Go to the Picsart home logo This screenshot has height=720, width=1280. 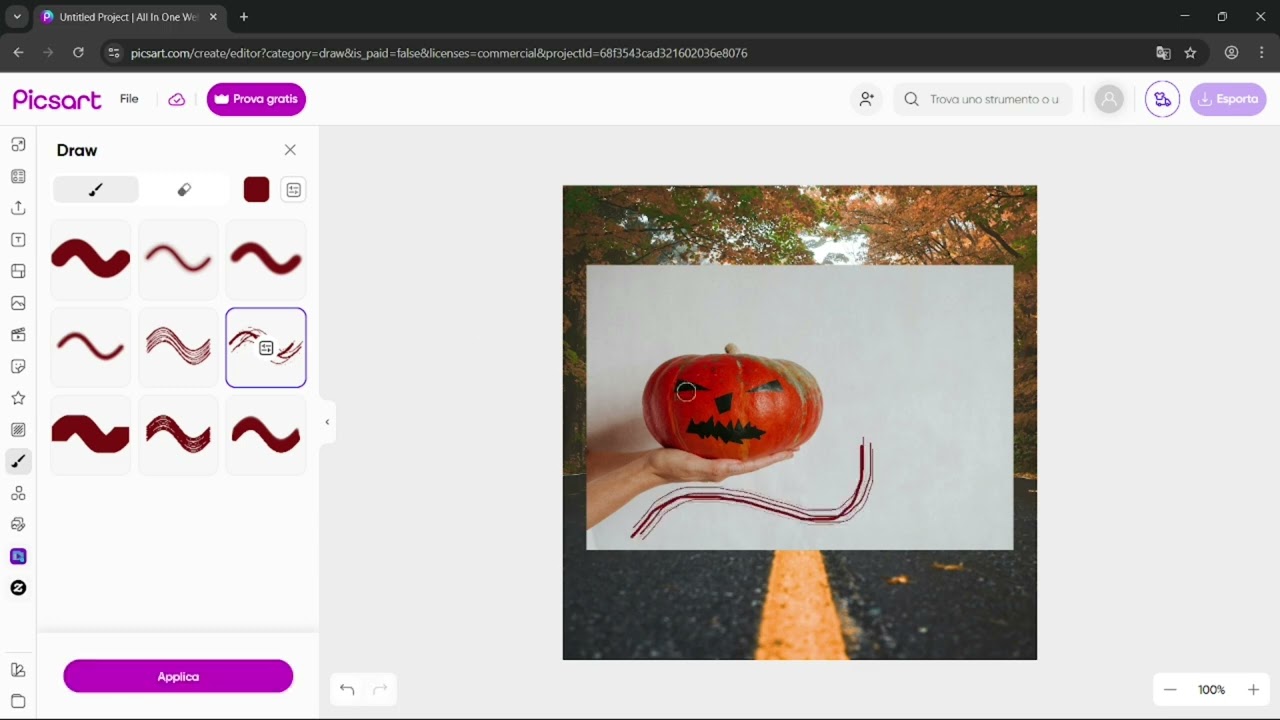point(57,99)
